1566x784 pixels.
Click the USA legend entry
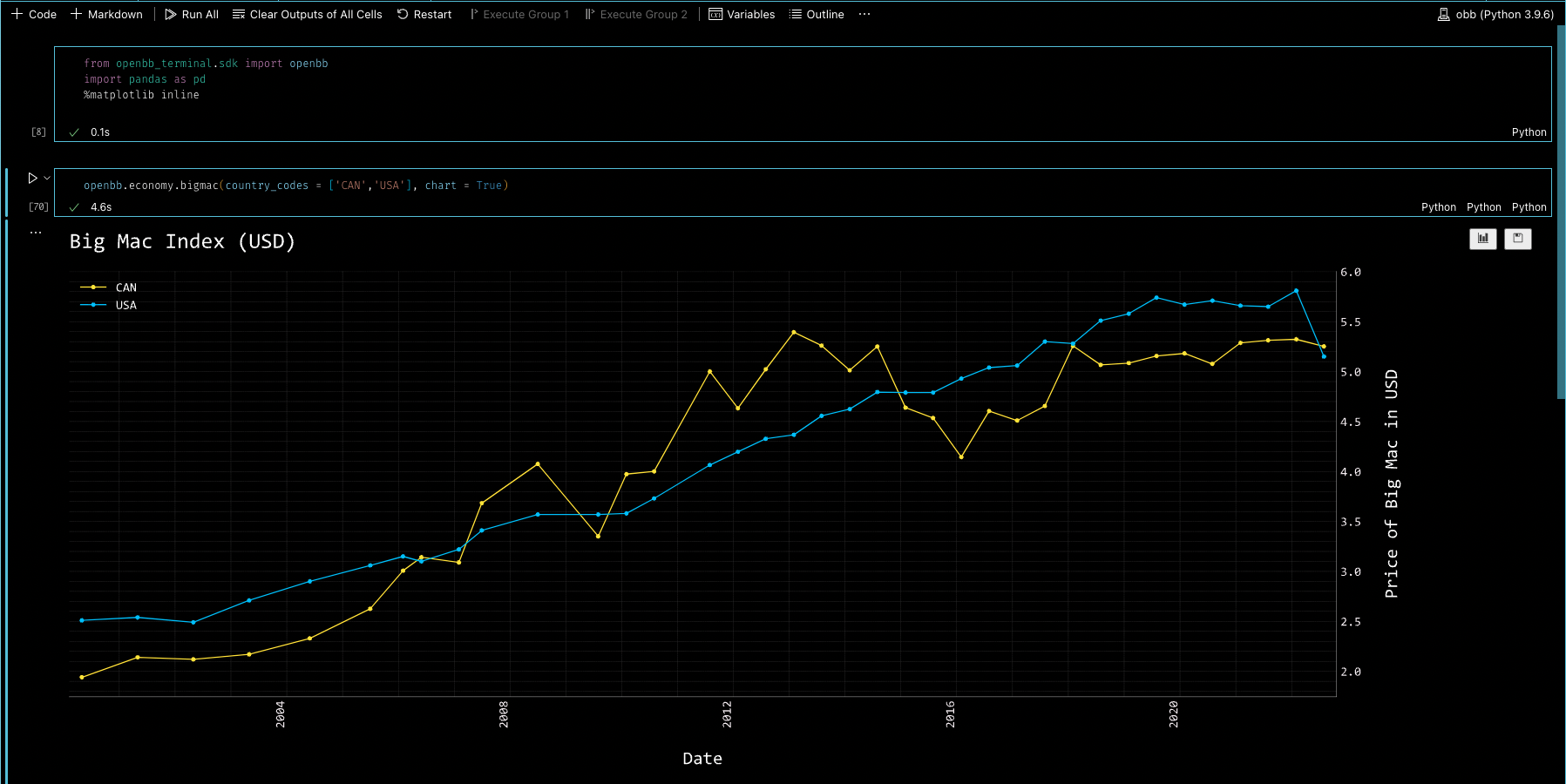click(109, 305)
